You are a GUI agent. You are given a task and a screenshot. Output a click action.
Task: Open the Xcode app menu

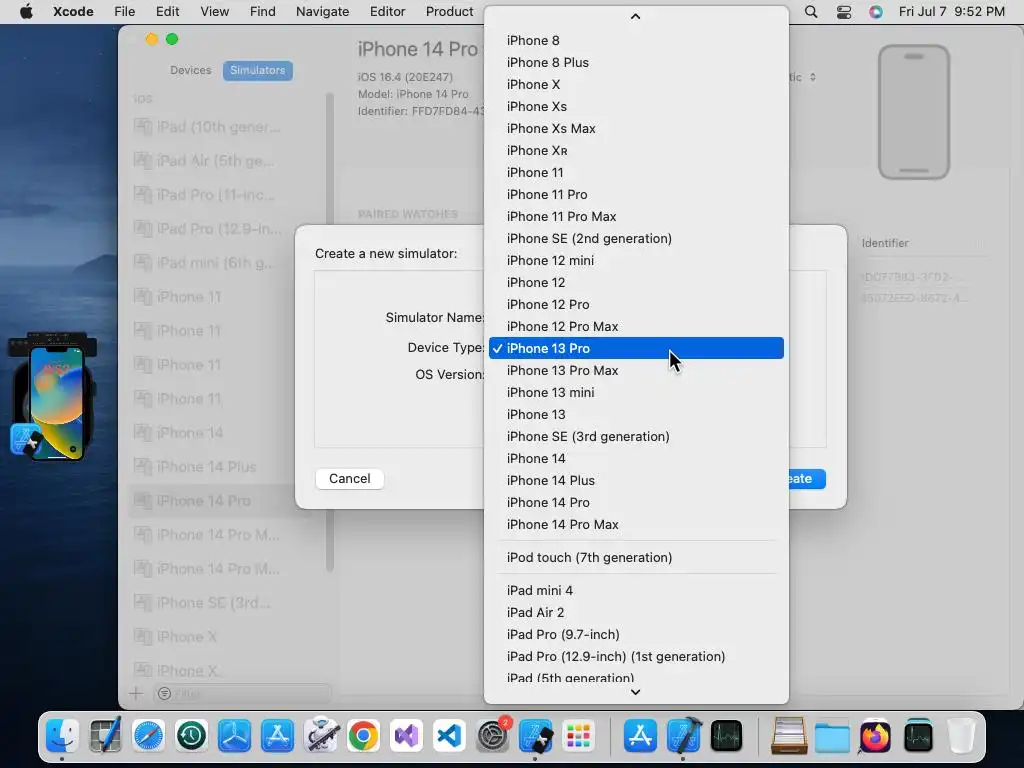(x=73, y=12)
